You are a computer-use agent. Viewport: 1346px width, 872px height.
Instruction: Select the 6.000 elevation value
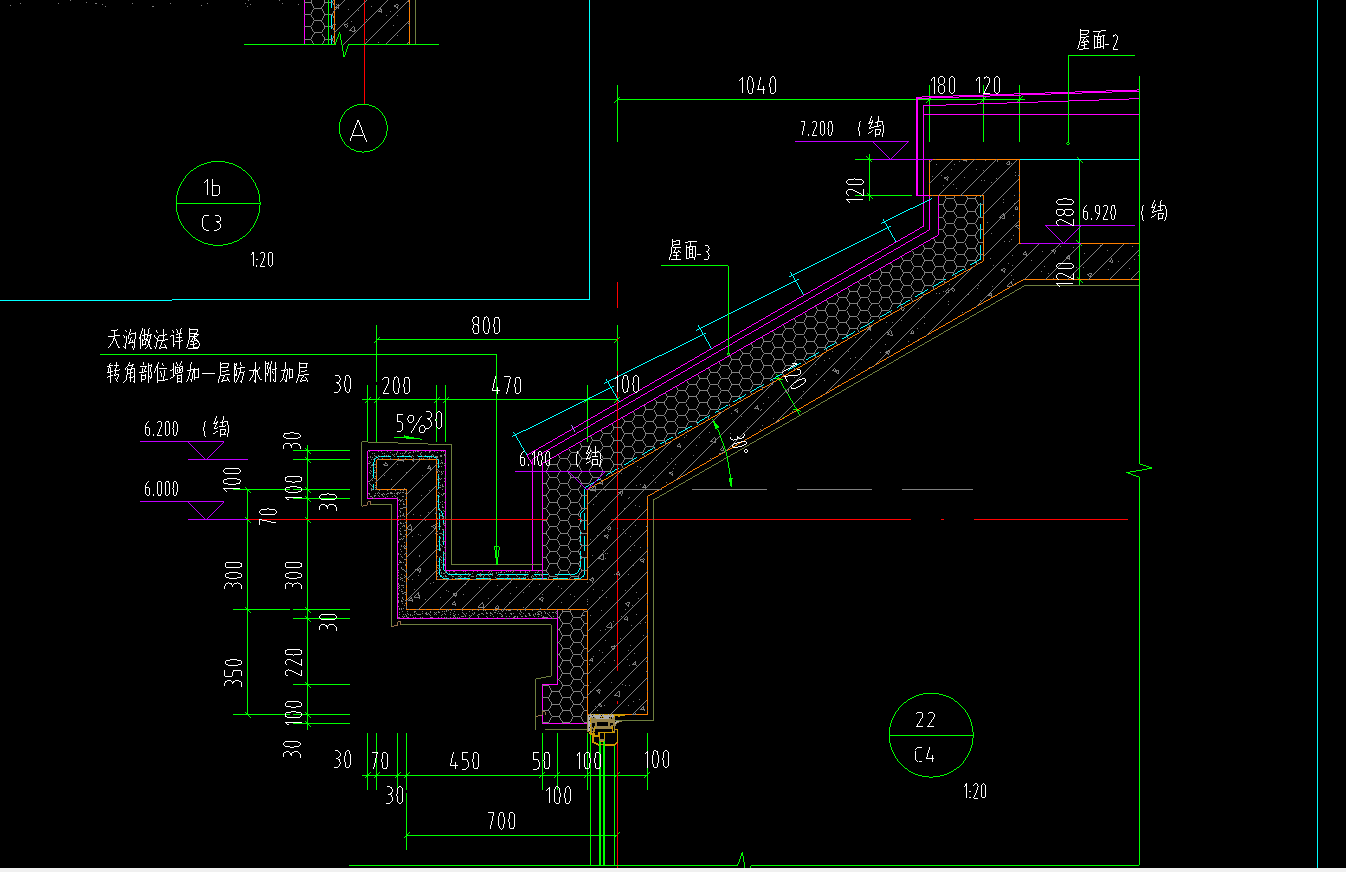coord(161,490)
